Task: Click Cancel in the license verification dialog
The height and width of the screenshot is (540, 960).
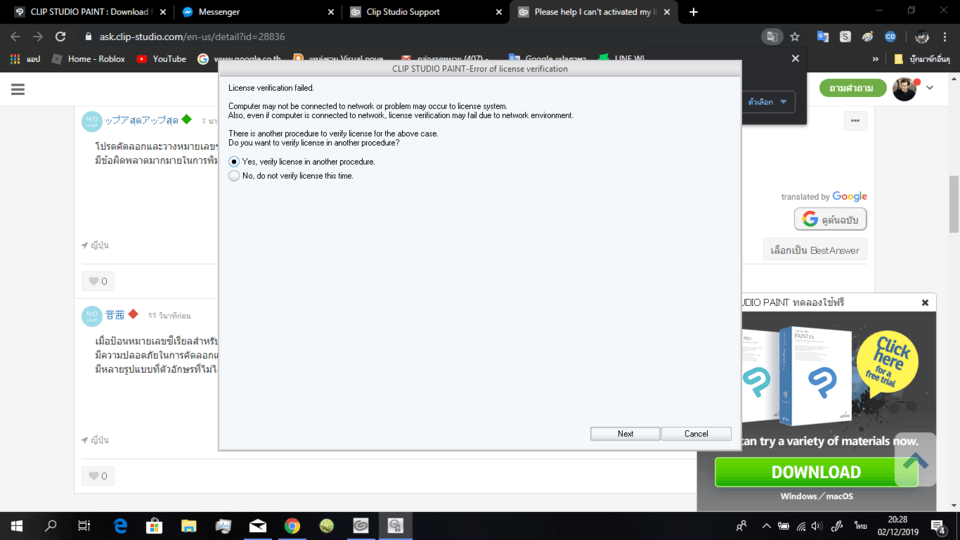Action: coord(696,433)
